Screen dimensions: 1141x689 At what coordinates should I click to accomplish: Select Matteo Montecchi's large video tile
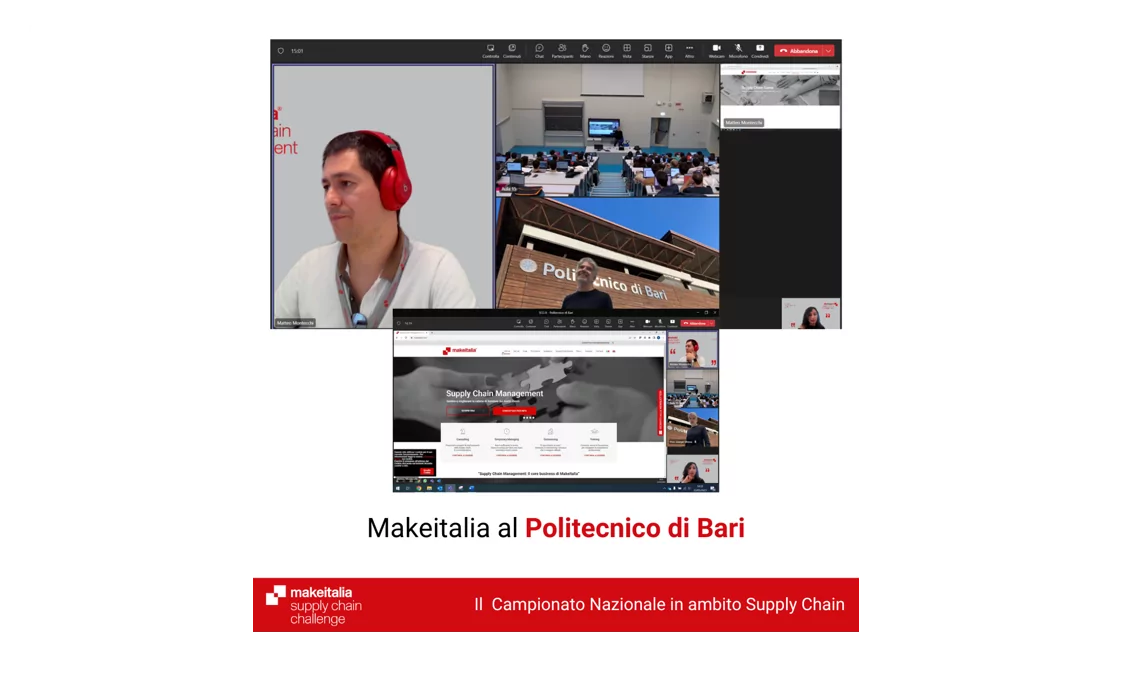pos(383,196)
